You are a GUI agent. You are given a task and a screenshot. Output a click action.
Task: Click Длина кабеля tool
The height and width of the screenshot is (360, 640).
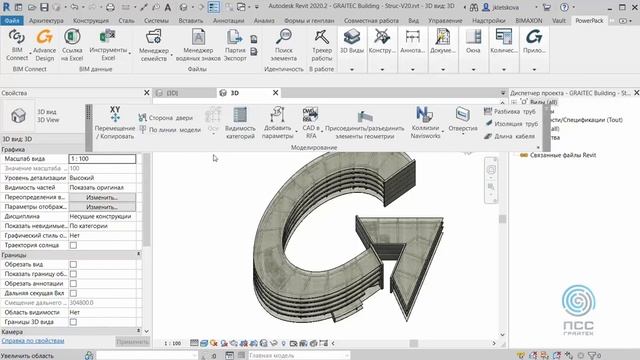click(509, 136)
